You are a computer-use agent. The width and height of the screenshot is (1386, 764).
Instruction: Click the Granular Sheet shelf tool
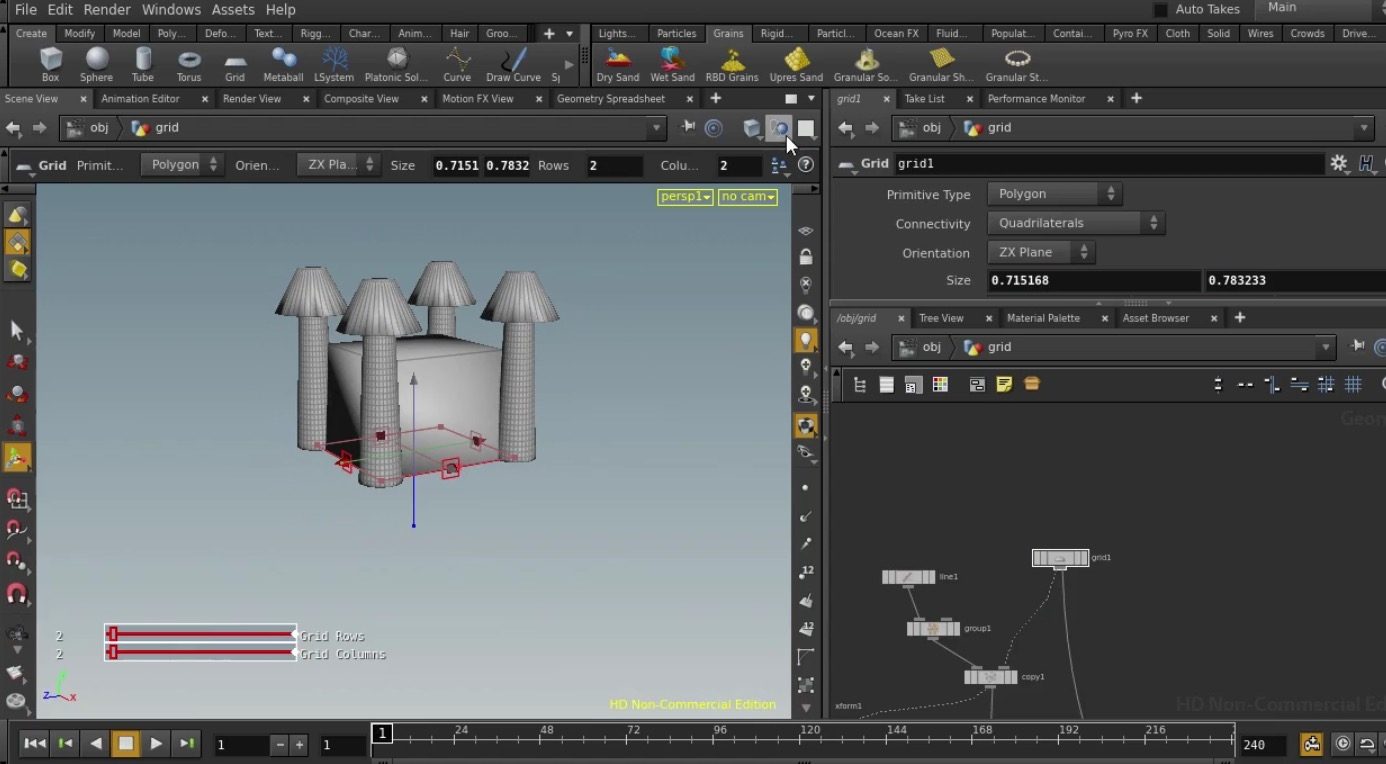[941, 64]
